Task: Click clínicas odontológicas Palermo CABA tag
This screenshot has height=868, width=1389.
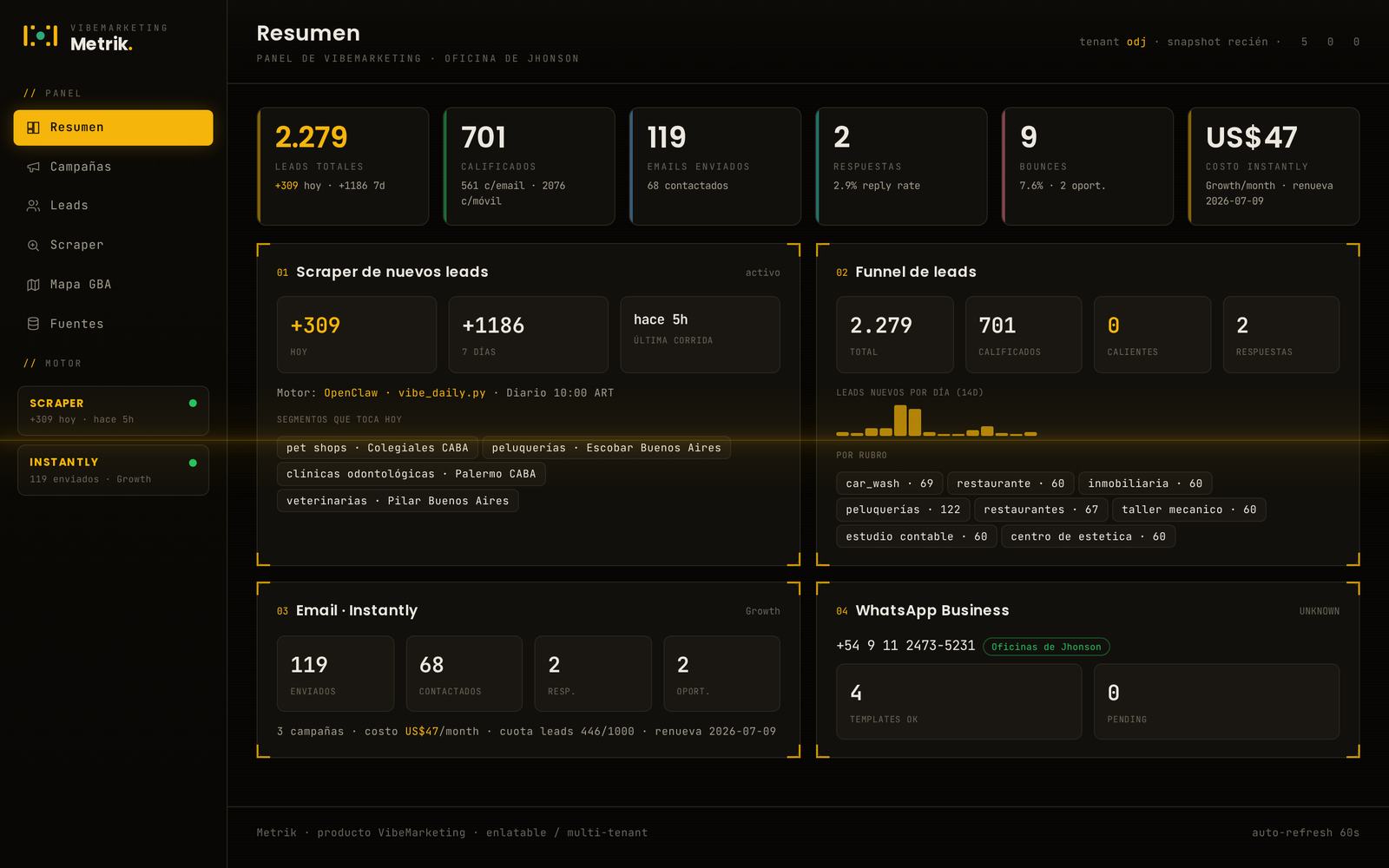Action: 411,474
